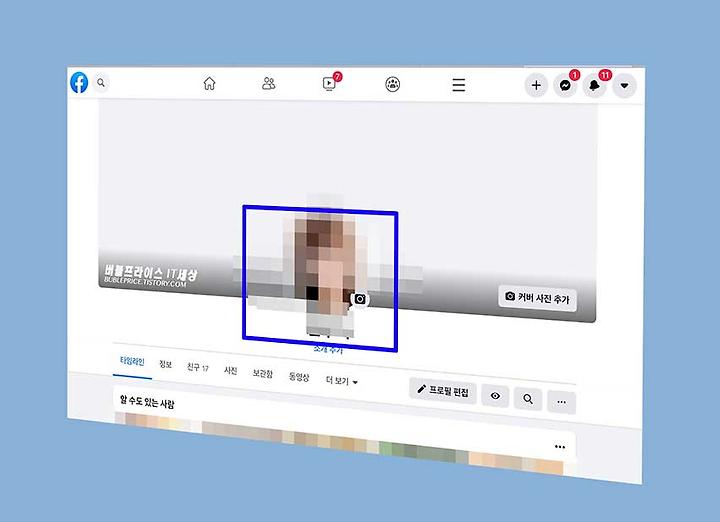The image size is (720, 522).
Task: Open profile three-dots options button
Action: [562, 402]
